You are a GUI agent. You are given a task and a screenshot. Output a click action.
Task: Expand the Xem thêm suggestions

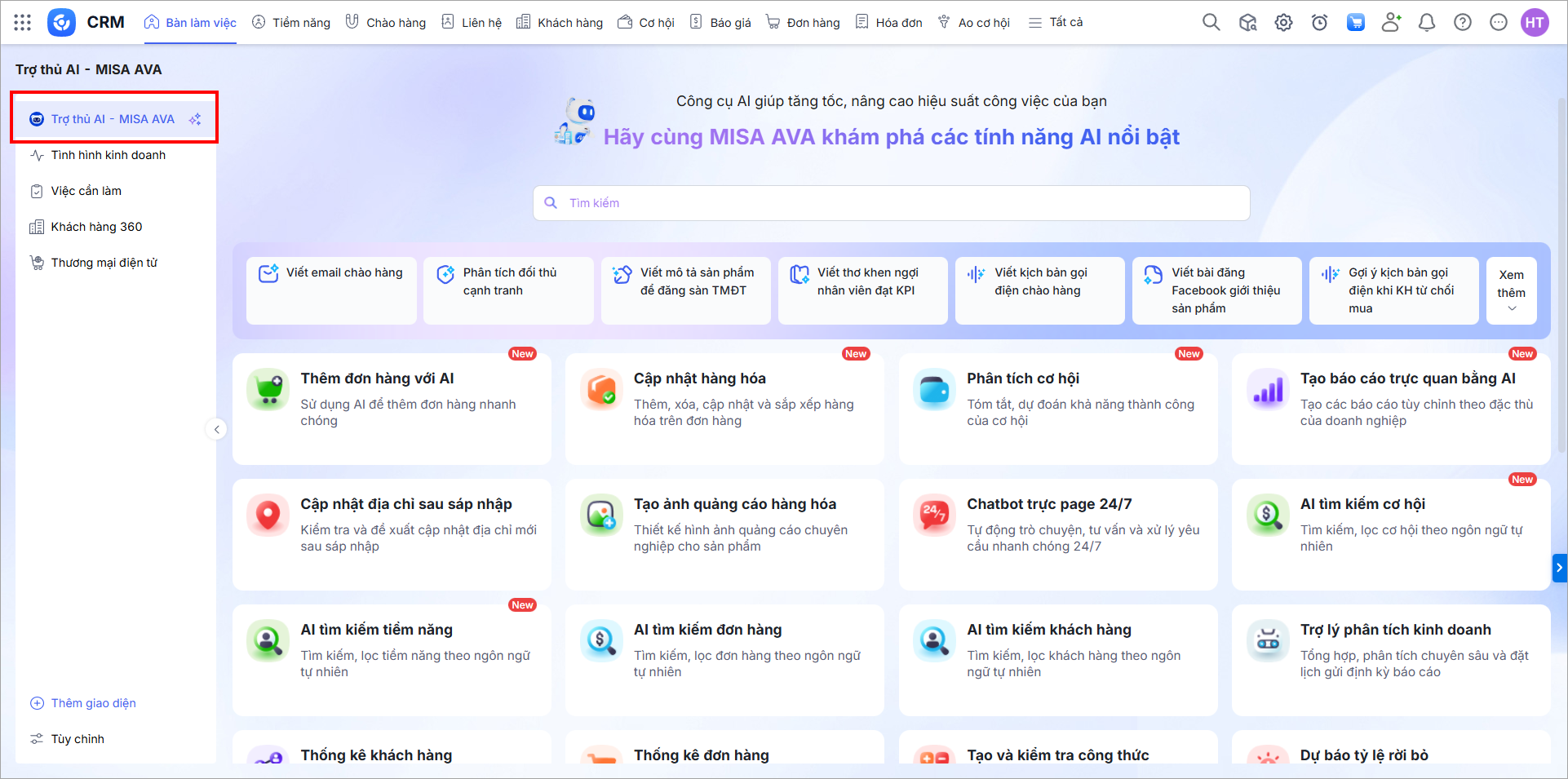click(x=1511, y=291)
